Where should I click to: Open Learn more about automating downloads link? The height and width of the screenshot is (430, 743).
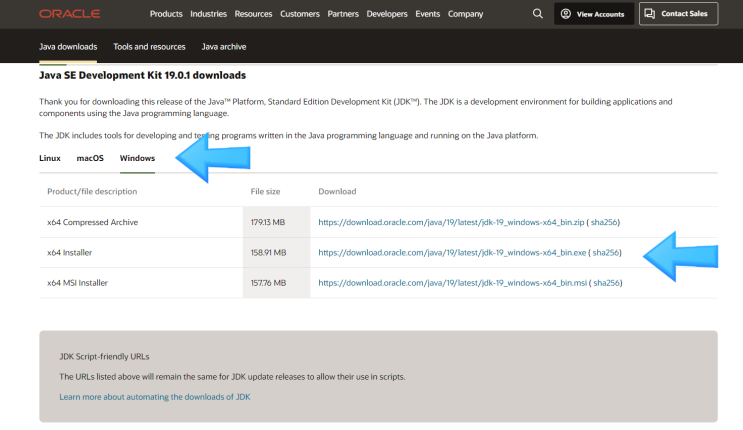click(x=154, y=397)
